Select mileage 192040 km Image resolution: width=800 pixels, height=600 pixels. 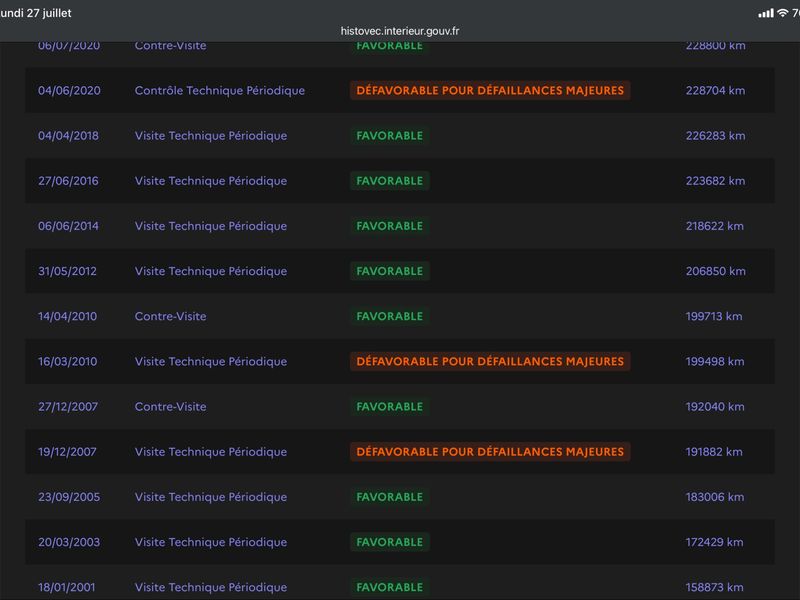tap(715, 407)
